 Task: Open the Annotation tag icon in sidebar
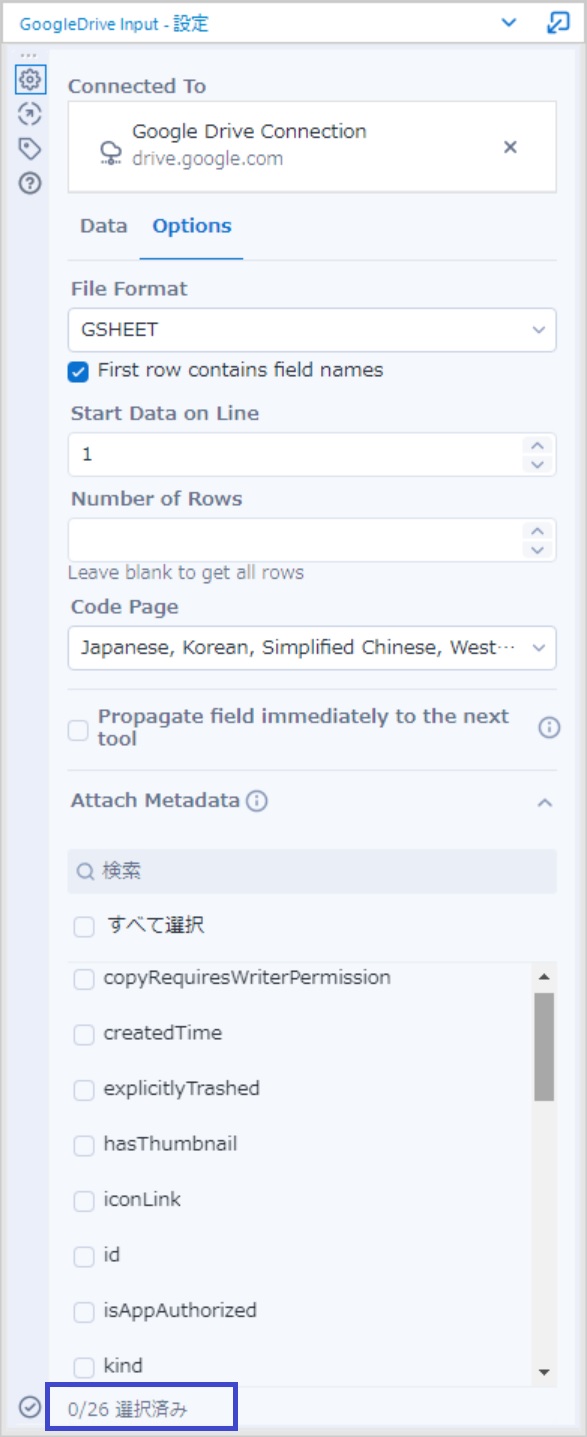(x=31, y=148)
